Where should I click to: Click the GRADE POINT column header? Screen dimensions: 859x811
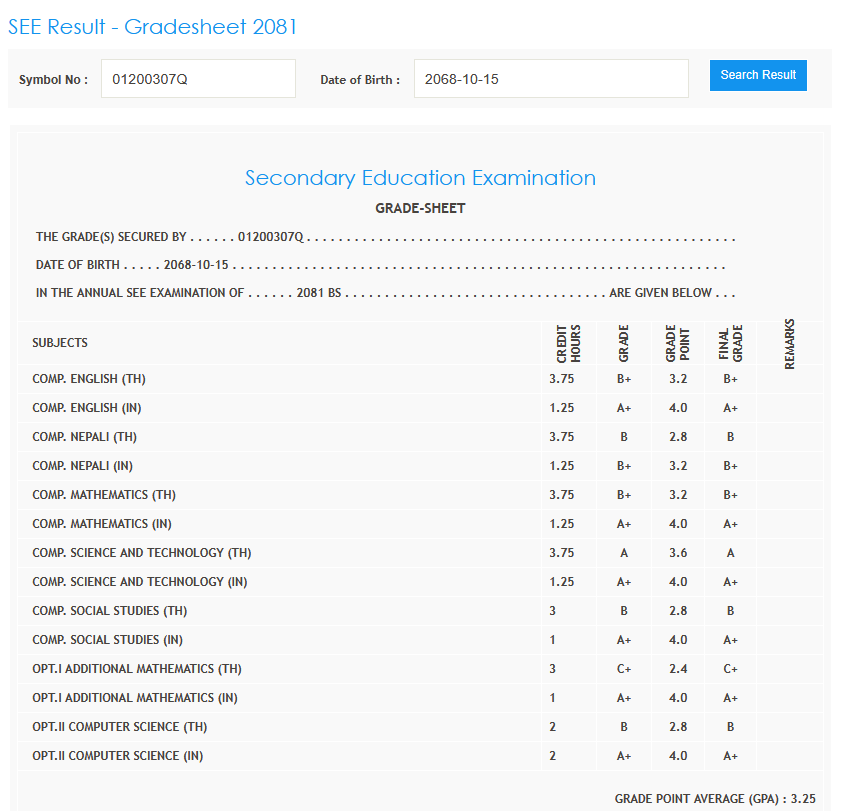677,343
